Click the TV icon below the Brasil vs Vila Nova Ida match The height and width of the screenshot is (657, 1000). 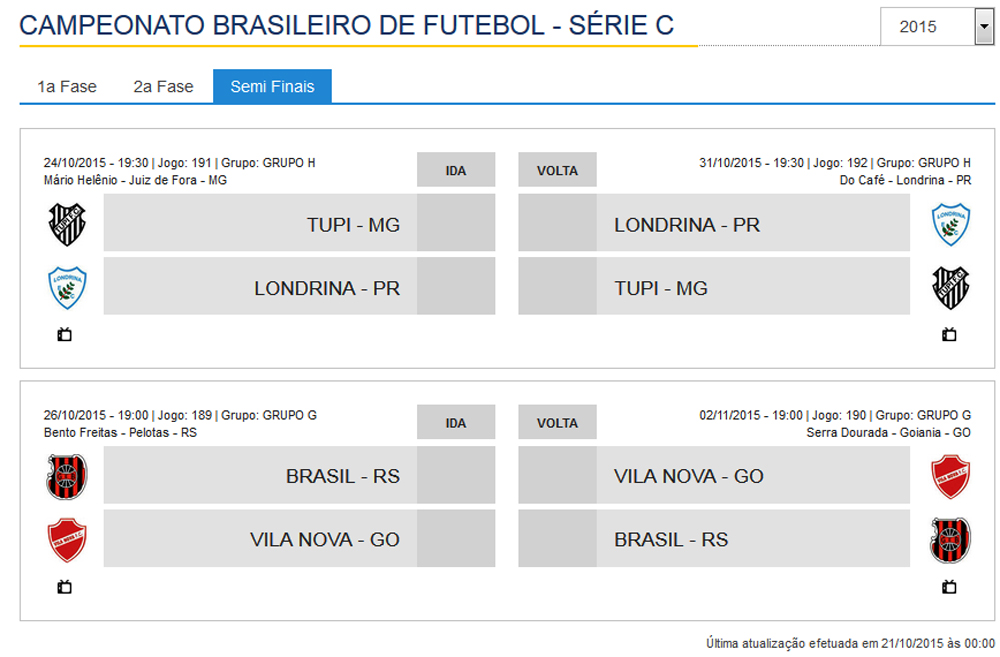point(65,587)
